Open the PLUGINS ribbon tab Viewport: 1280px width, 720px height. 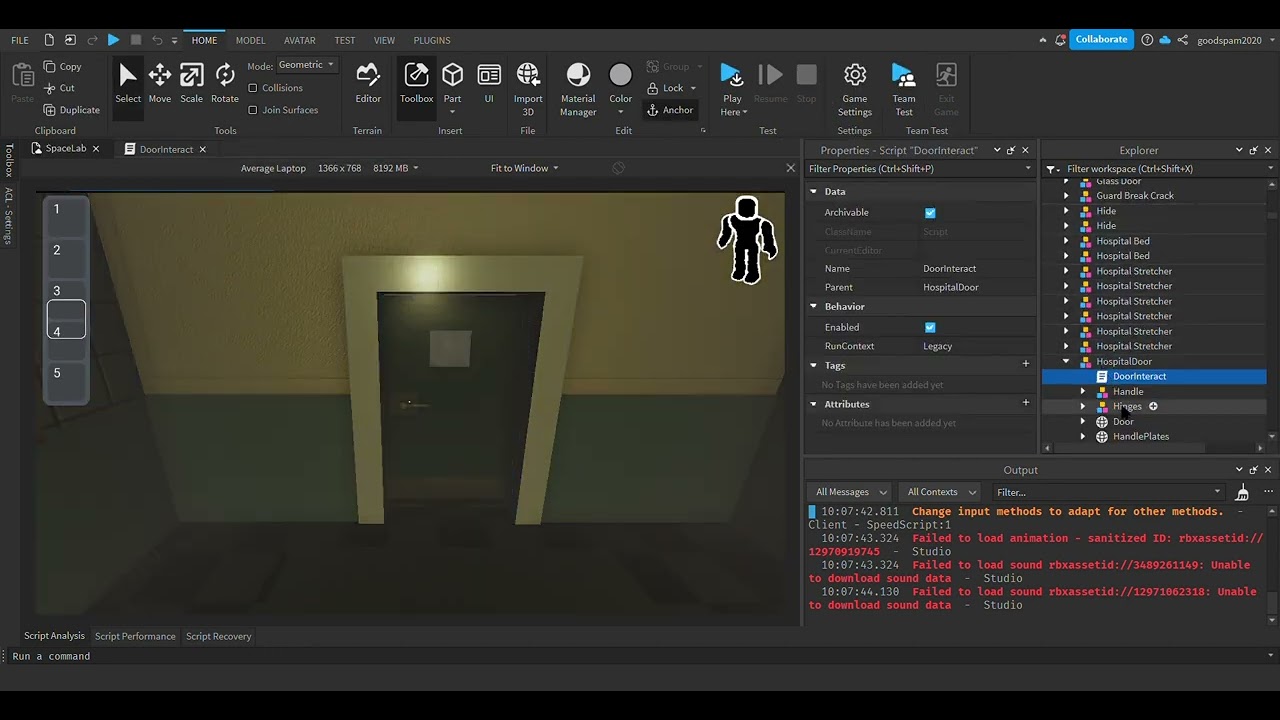[x=431, y=40]
